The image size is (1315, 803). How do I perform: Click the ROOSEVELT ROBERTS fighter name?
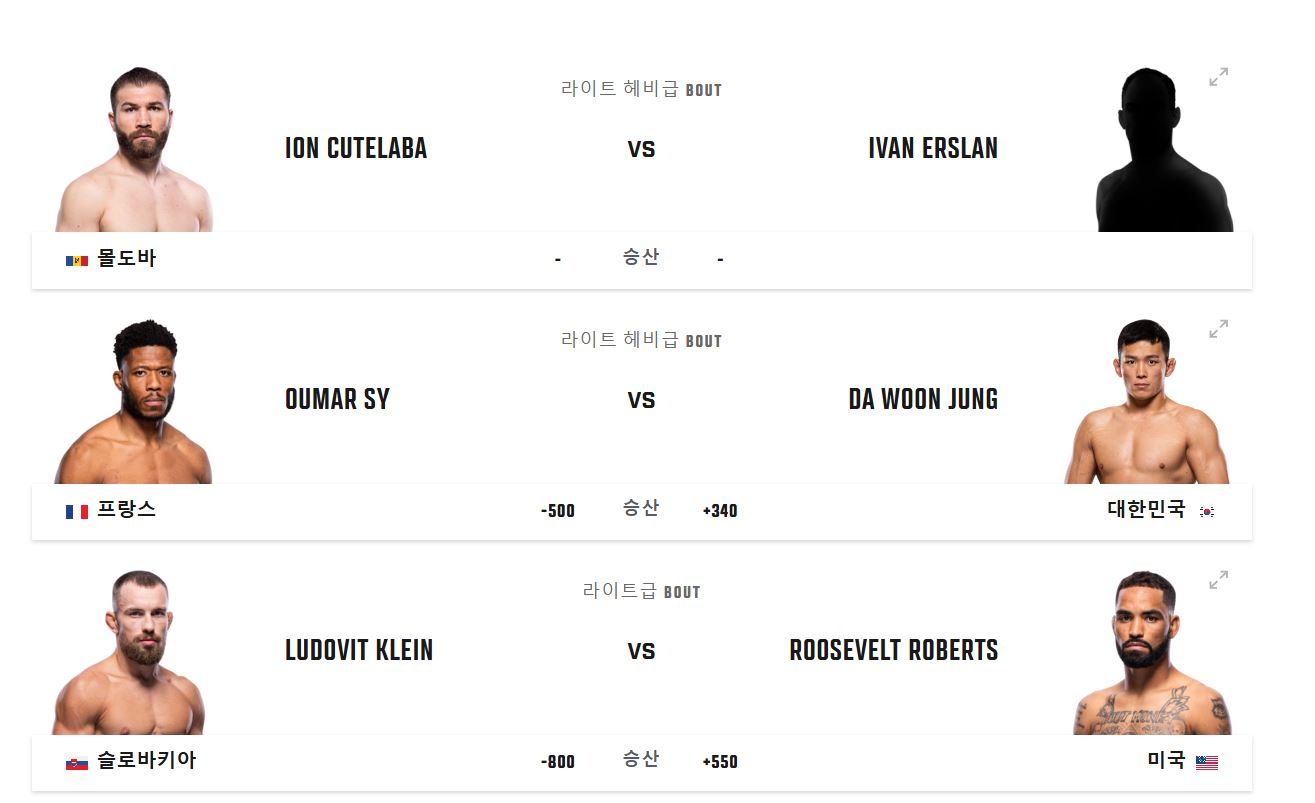[893, 650]
